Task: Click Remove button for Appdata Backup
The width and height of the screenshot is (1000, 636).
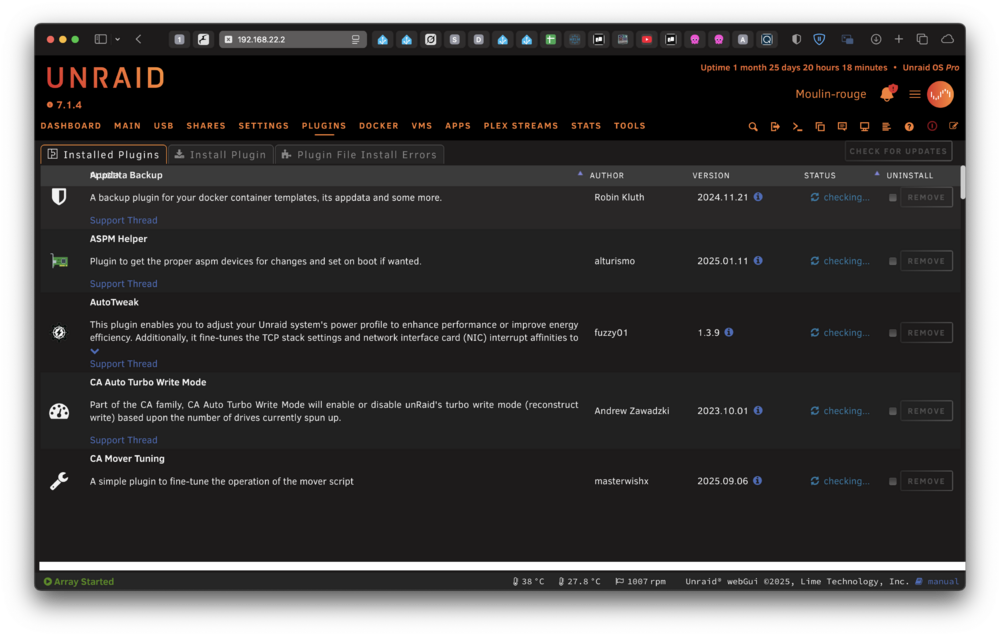Action: pos(926,197)
